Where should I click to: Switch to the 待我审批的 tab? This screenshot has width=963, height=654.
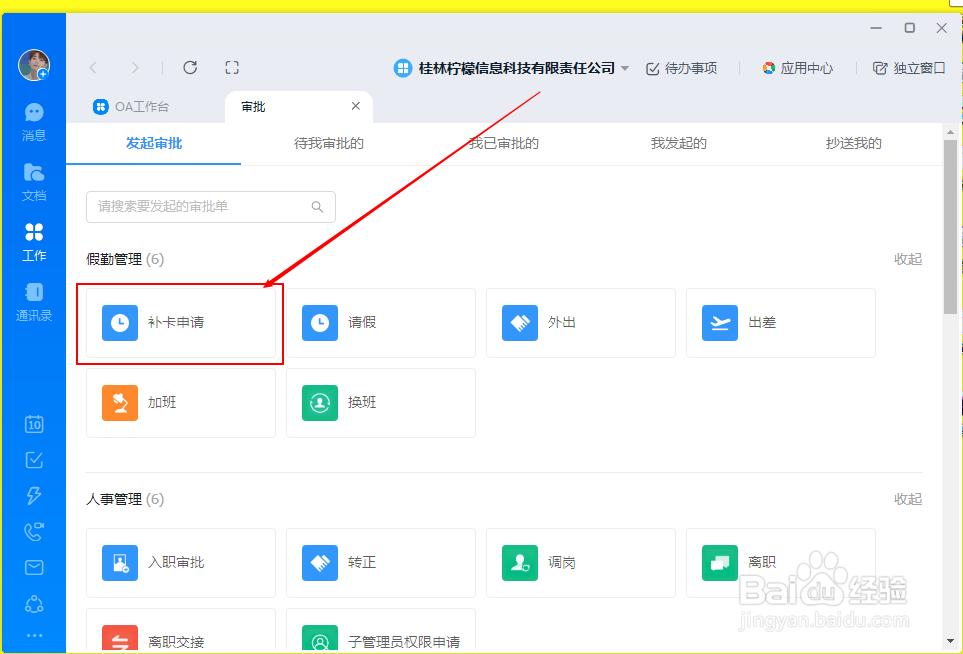328,143
